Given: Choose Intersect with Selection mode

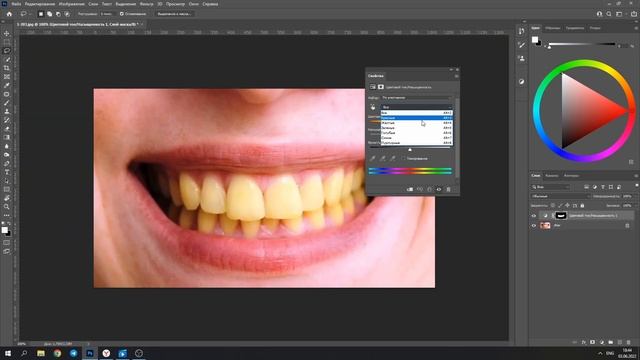Looking at the screenshot, I should pos(67,14).
